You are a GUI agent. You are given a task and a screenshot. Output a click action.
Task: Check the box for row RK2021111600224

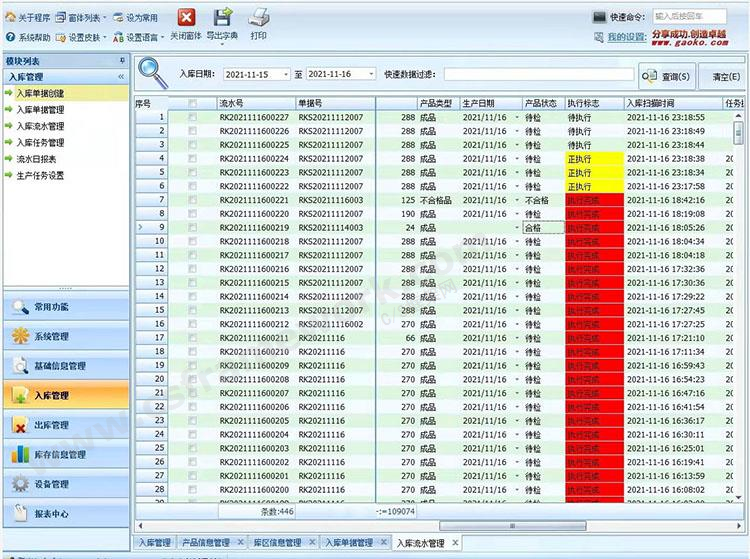pyautogui.click(x=192, y=158)
